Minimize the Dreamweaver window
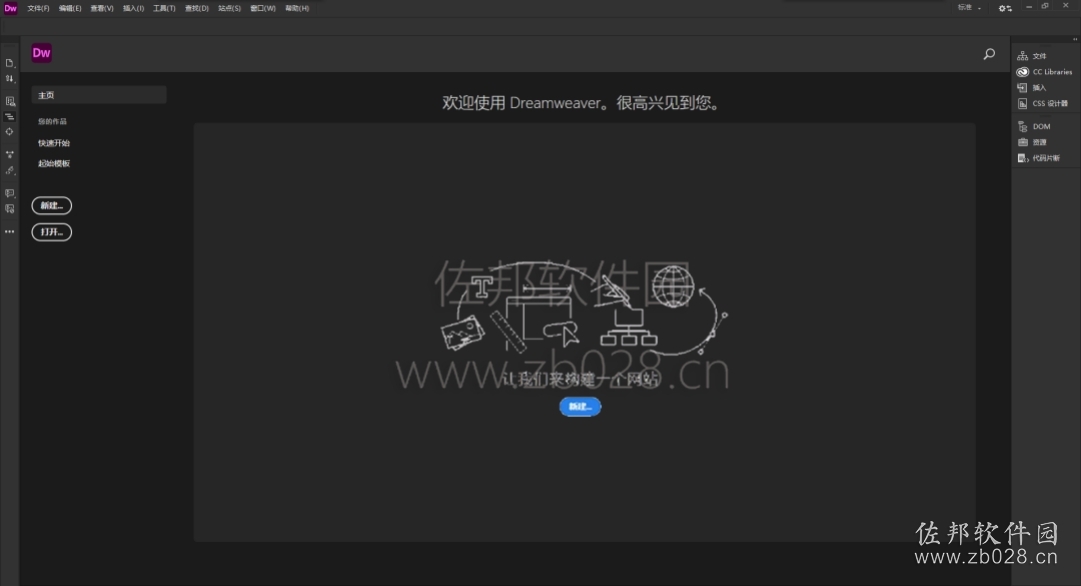This screenshot has width=1081, height=586. click(x=1029, y=6)
